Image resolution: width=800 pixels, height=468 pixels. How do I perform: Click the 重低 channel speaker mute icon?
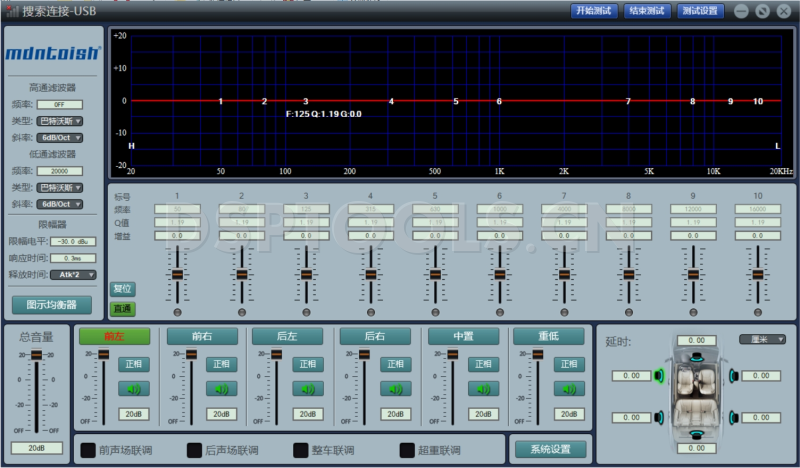pyautogui.click(x=570, y=389)
